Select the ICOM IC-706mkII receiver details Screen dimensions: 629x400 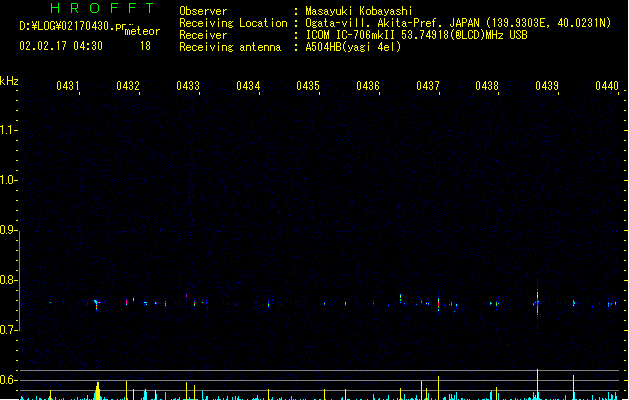point(416,35)
